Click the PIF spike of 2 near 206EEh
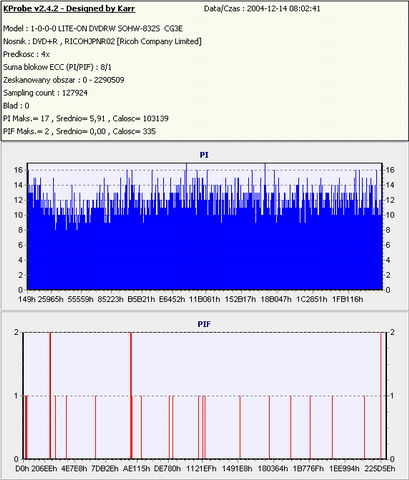 (x=50, y=396)
